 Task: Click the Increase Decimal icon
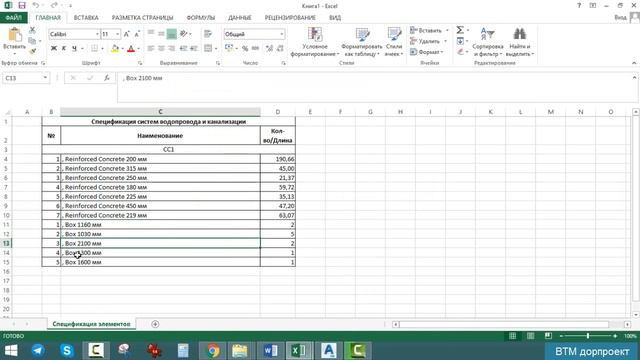click(269, 49)
